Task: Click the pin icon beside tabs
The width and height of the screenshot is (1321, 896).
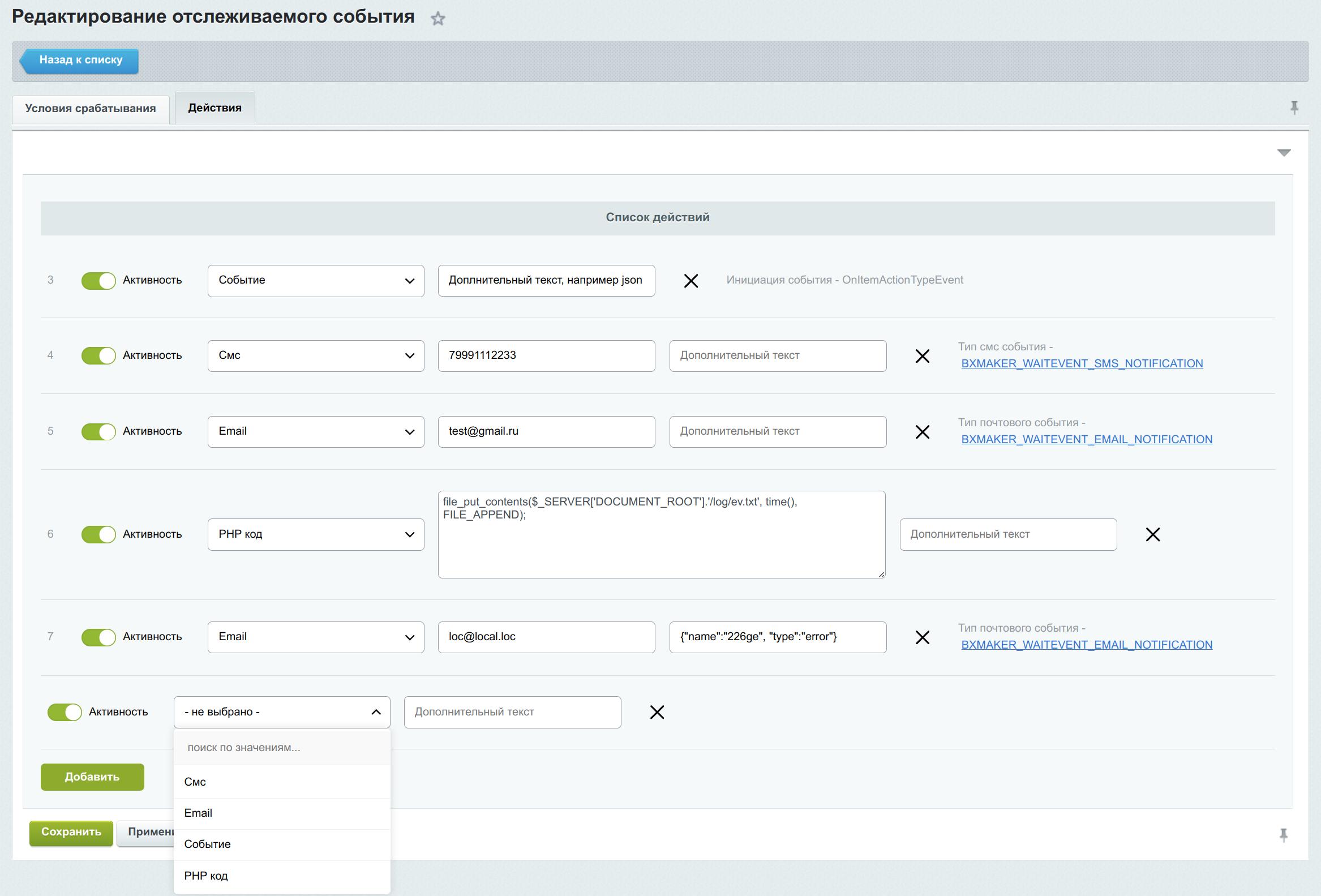Action: (1294, 108)
